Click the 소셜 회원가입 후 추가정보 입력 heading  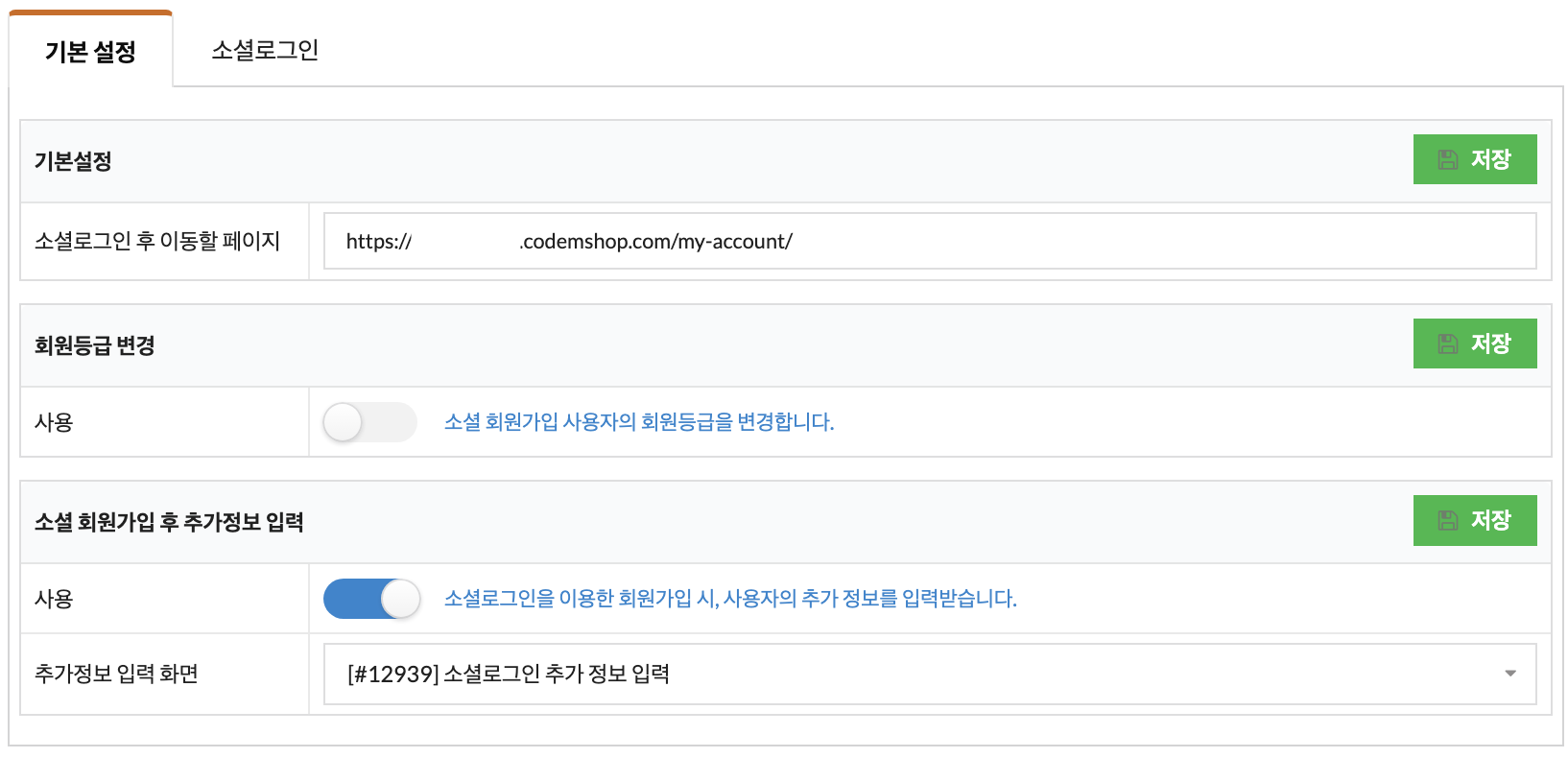pyautogui.click(x=169, y=522)
